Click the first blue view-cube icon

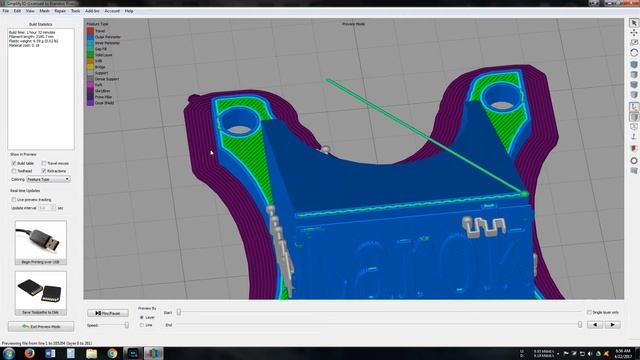634,64
